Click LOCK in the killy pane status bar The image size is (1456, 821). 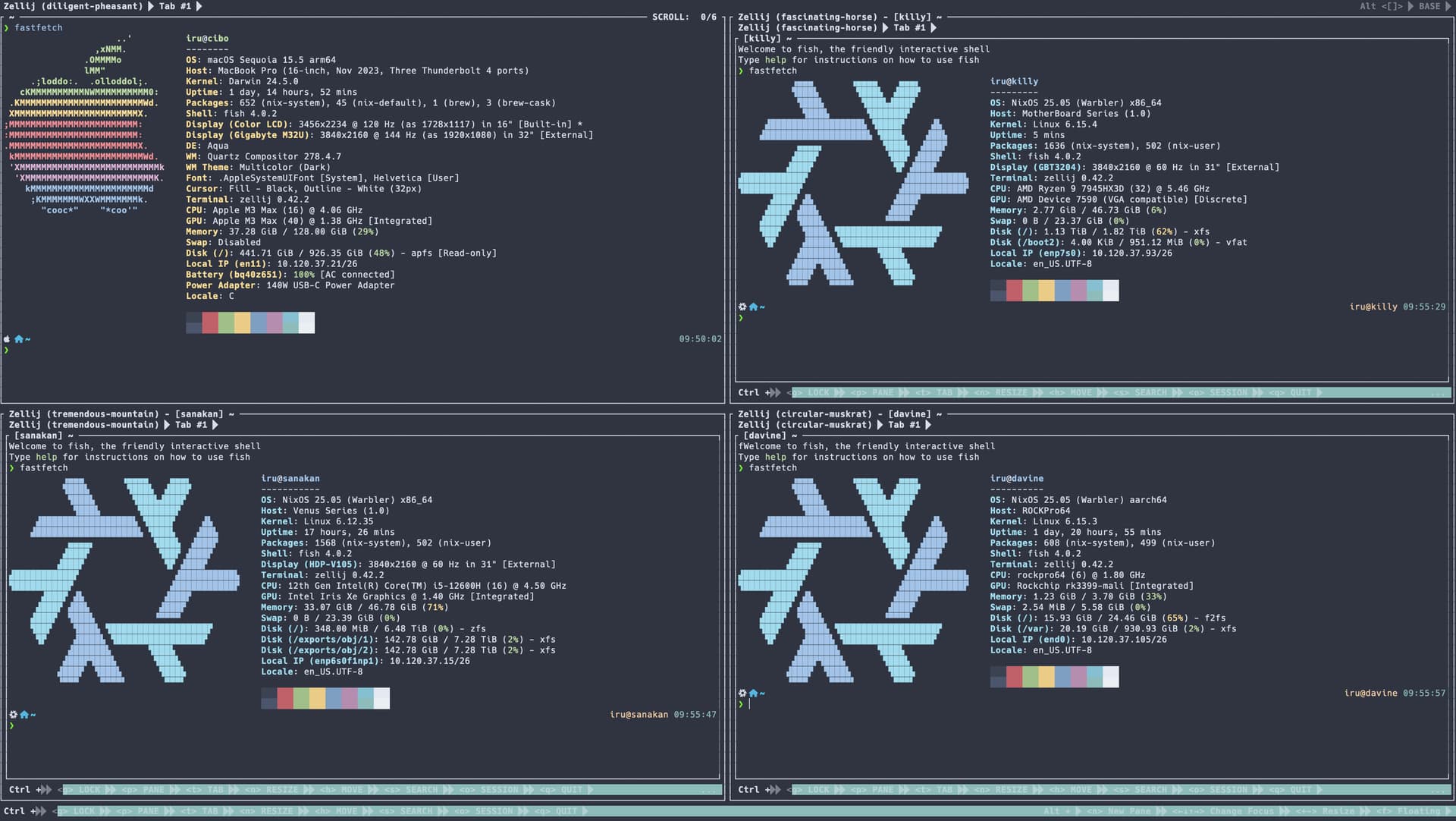pyautogui.click(x=818, y=393)
